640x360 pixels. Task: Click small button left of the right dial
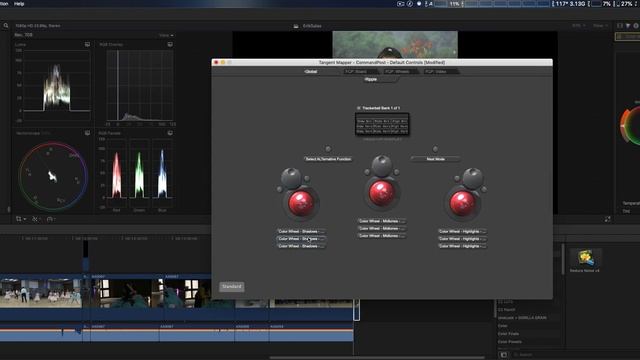pyautogui.click(x=457, y=178)
